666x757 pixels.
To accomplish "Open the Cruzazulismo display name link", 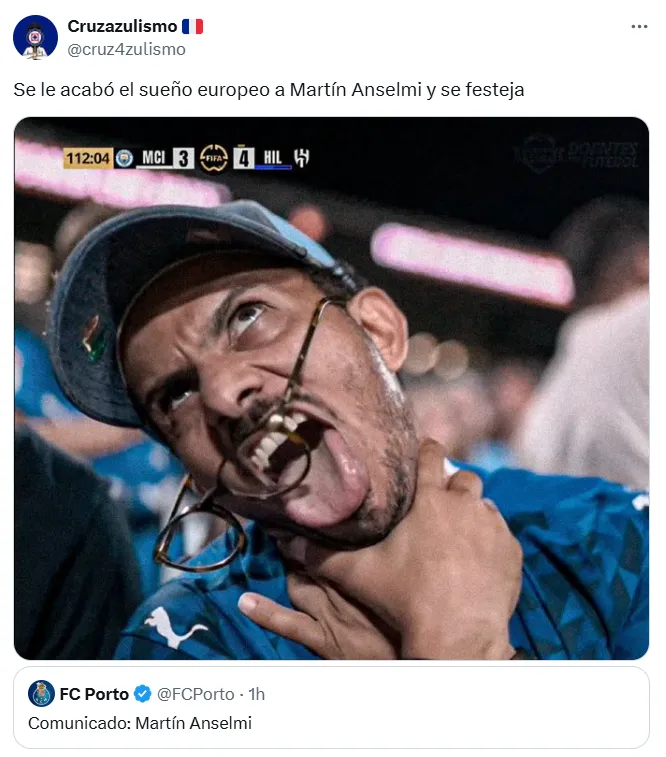I will 122,26.
